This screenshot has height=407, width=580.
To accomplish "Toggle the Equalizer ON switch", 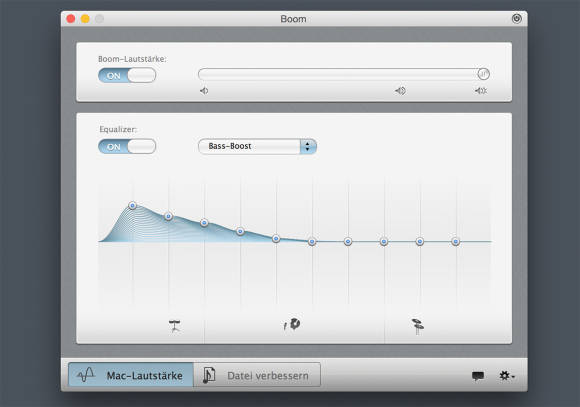I will (x=127, y=147).
